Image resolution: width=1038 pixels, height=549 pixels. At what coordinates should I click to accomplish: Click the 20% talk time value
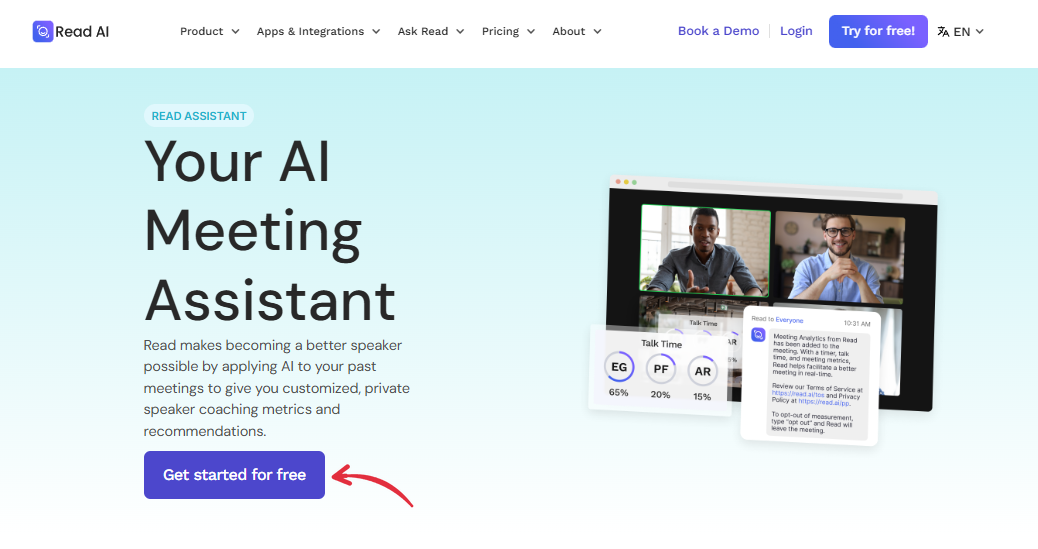point(660,395)
